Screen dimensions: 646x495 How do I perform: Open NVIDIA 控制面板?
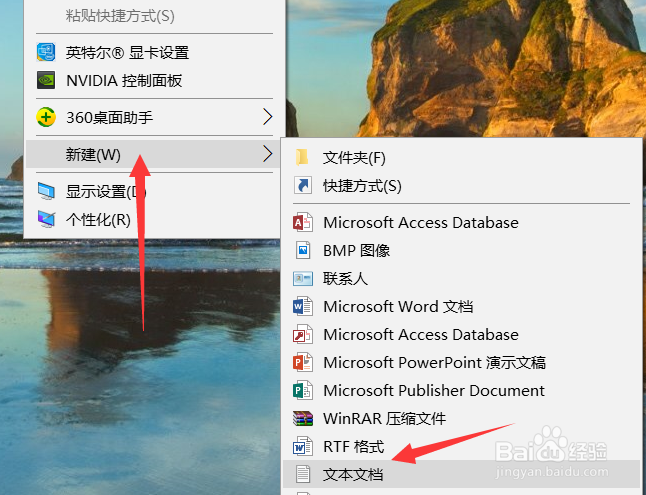pyautogui.click(x=154, y=80)
